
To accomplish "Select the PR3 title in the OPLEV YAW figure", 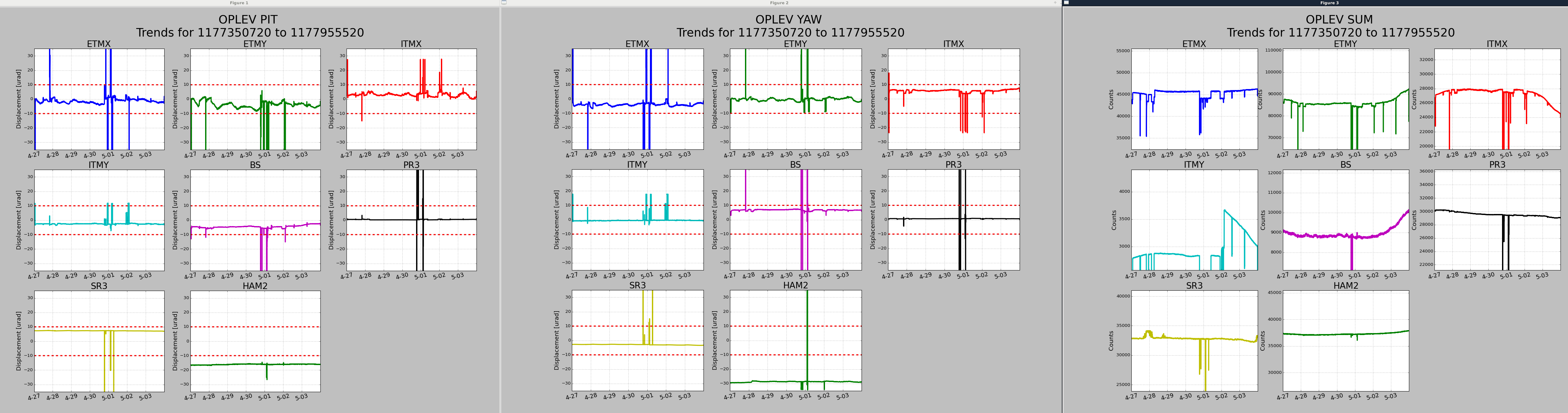I will [x=954, y=165].
